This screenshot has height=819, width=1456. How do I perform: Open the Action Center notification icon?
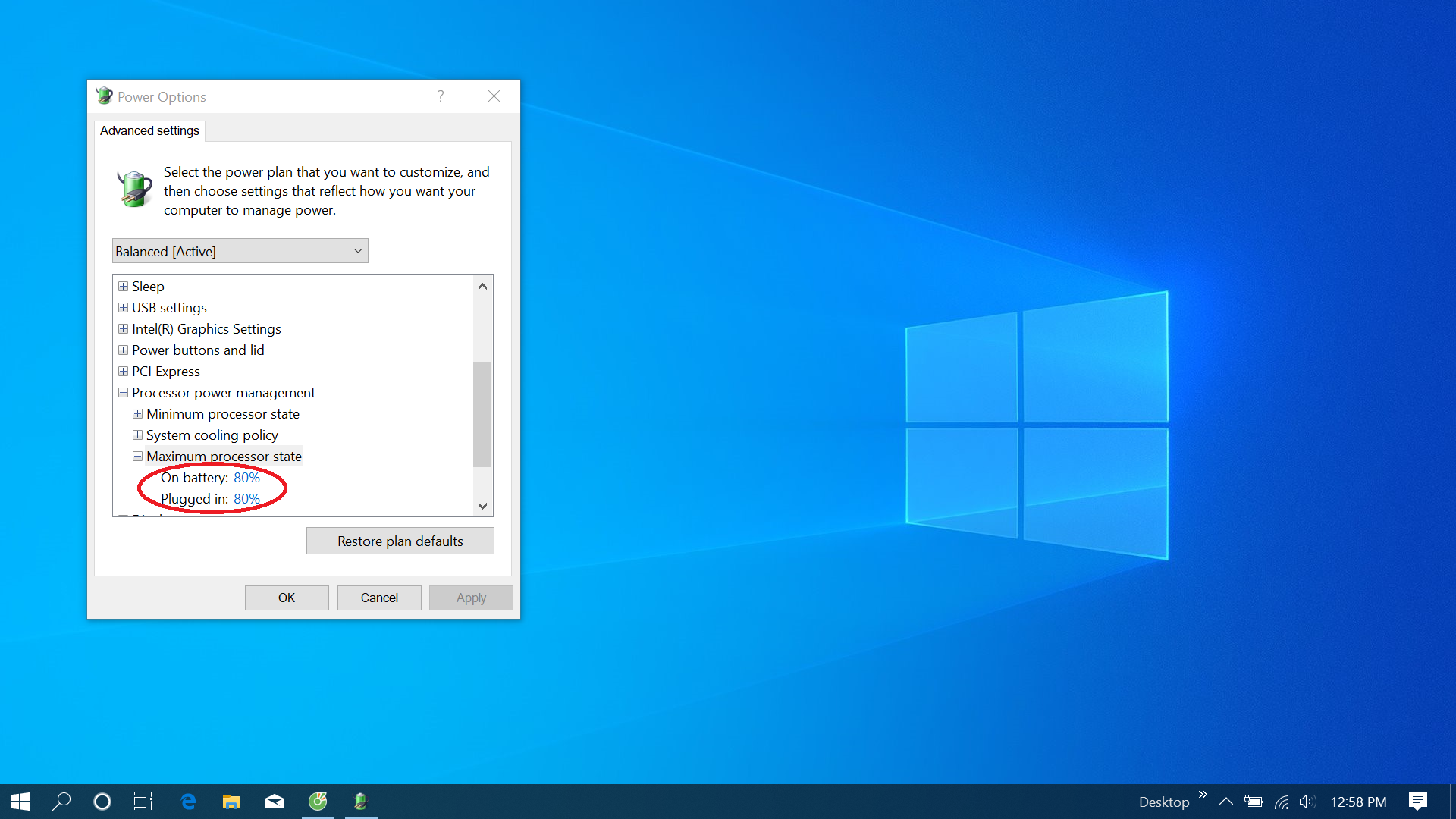point(1417,802)
